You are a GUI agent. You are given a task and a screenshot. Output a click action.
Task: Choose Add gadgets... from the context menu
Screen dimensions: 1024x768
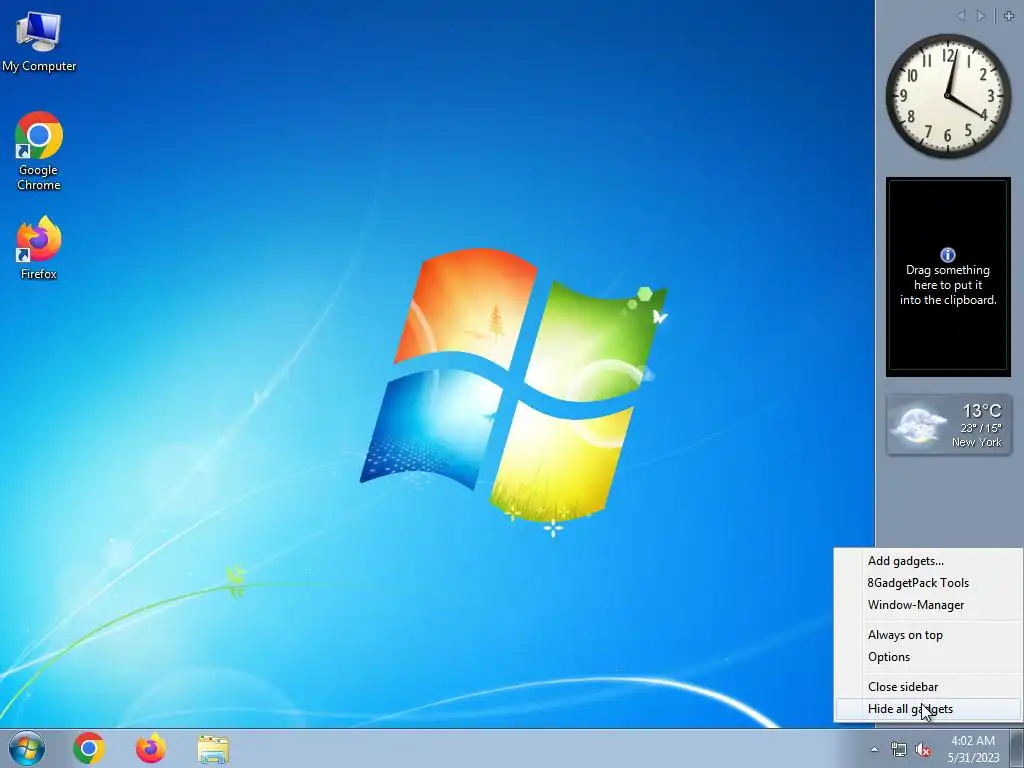click(927, 560)
